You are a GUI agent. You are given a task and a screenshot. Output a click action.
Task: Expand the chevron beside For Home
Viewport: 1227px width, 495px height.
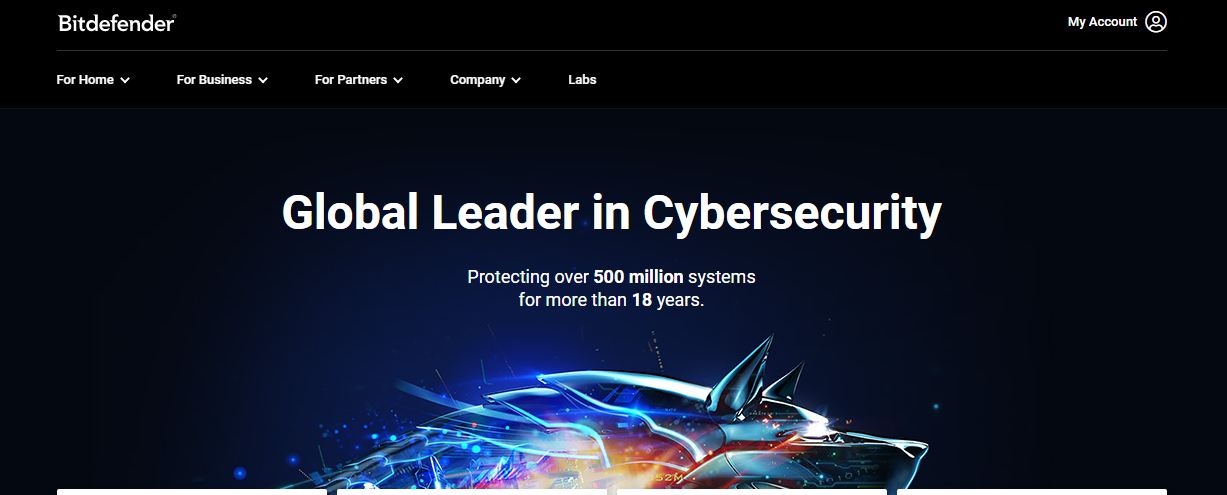pyautogui.click(x=125, y=80)
